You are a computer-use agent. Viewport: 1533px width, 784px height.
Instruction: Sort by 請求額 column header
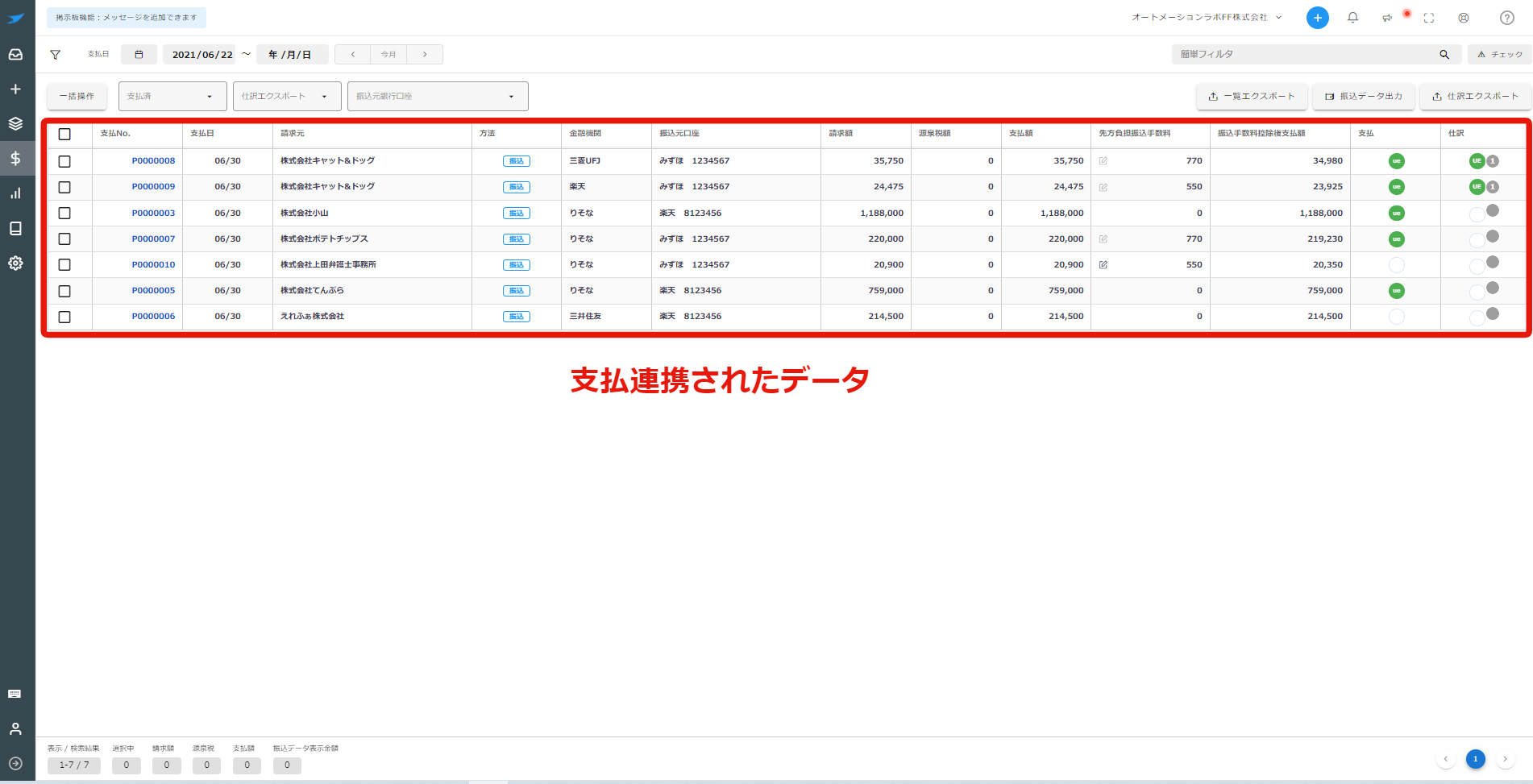841,134
